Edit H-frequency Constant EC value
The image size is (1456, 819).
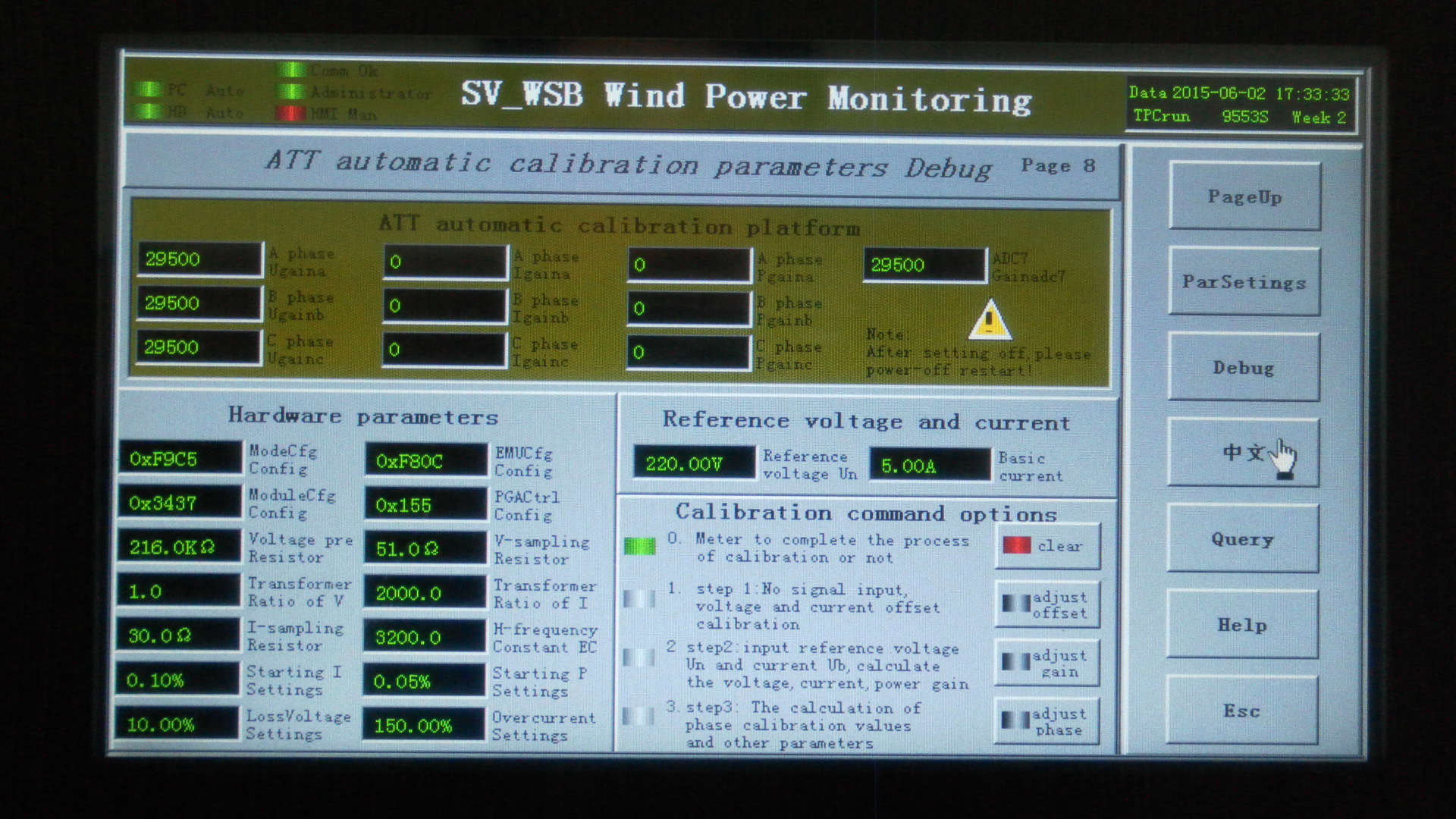pyautogui.click(x=424, y=637)
